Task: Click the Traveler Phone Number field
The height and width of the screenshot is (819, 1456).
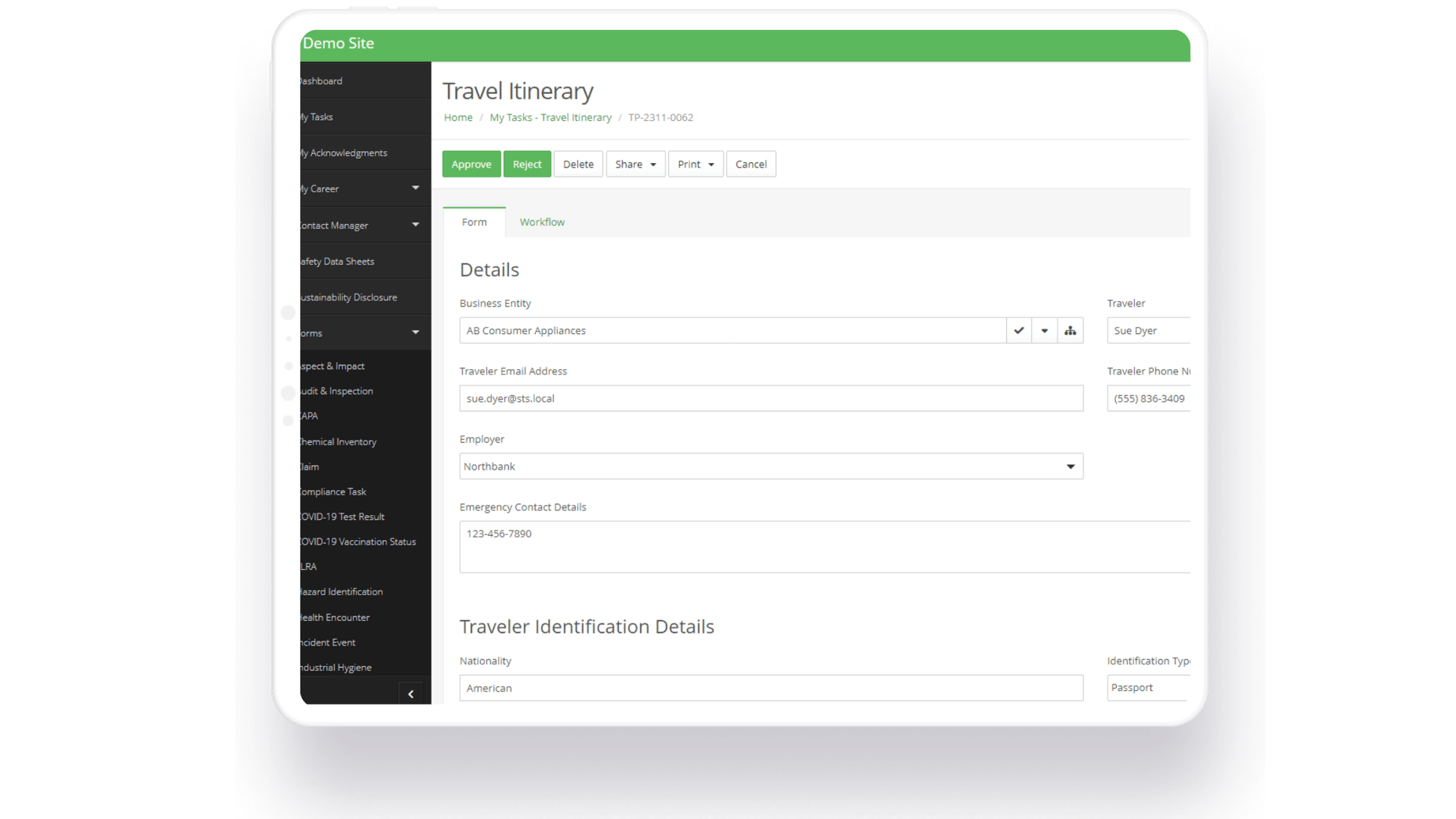Action: pyautogui.click(x=1149, y=398)
